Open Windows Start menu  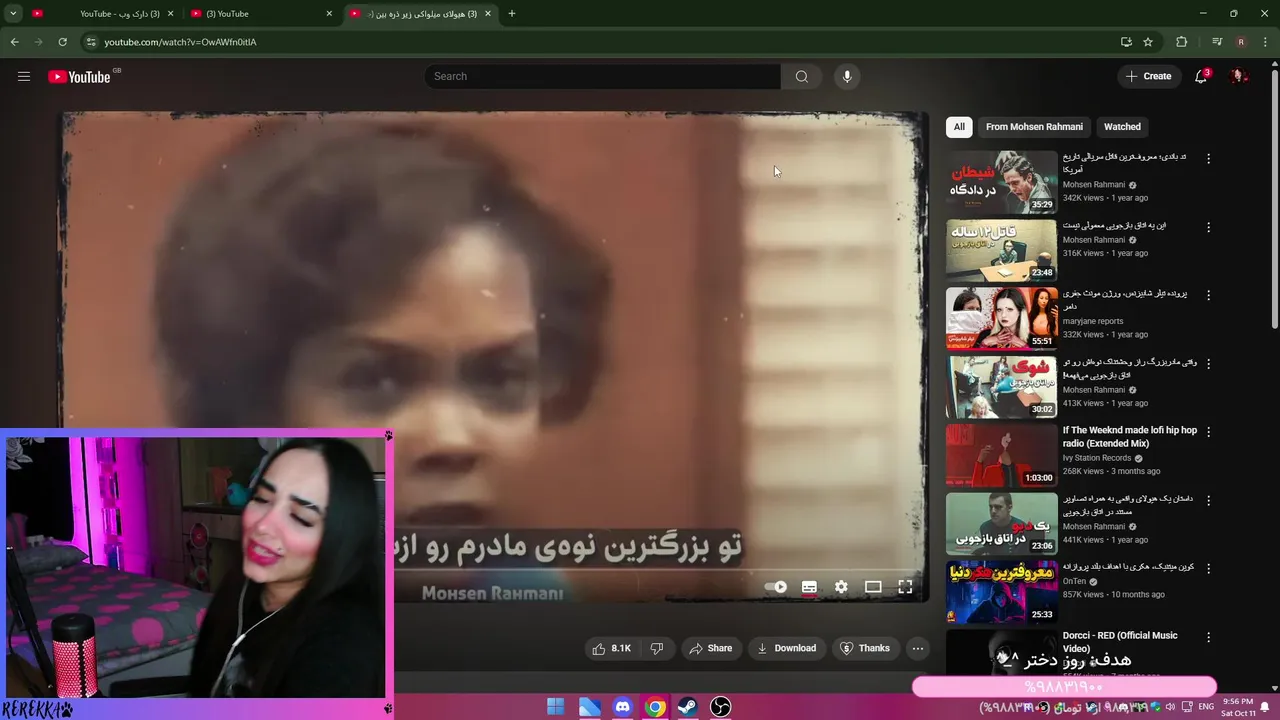pos(555,707)
